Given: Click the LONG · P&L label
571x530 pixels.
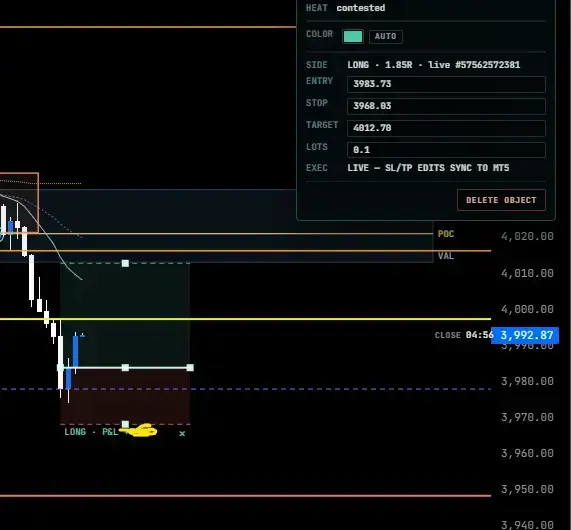Looking at the screenshot, I should (x=91, y=432).
